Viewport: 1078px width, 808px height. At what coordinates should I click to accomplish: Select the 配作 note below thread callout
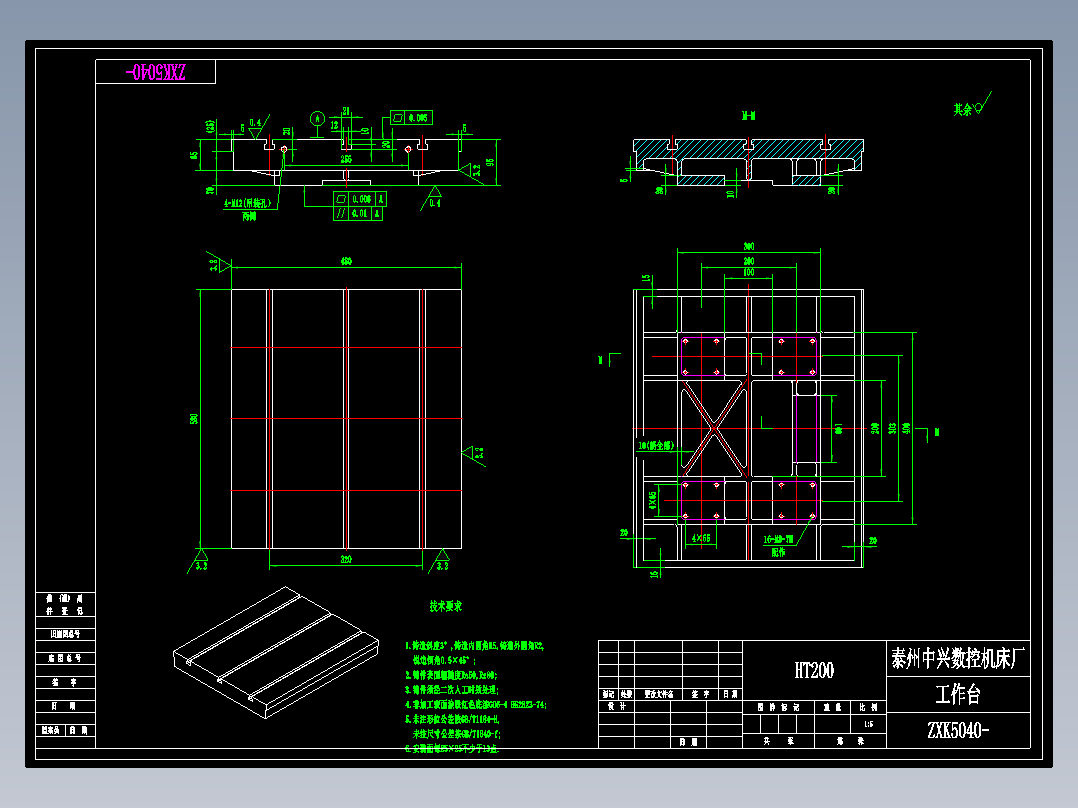point(778,552)
